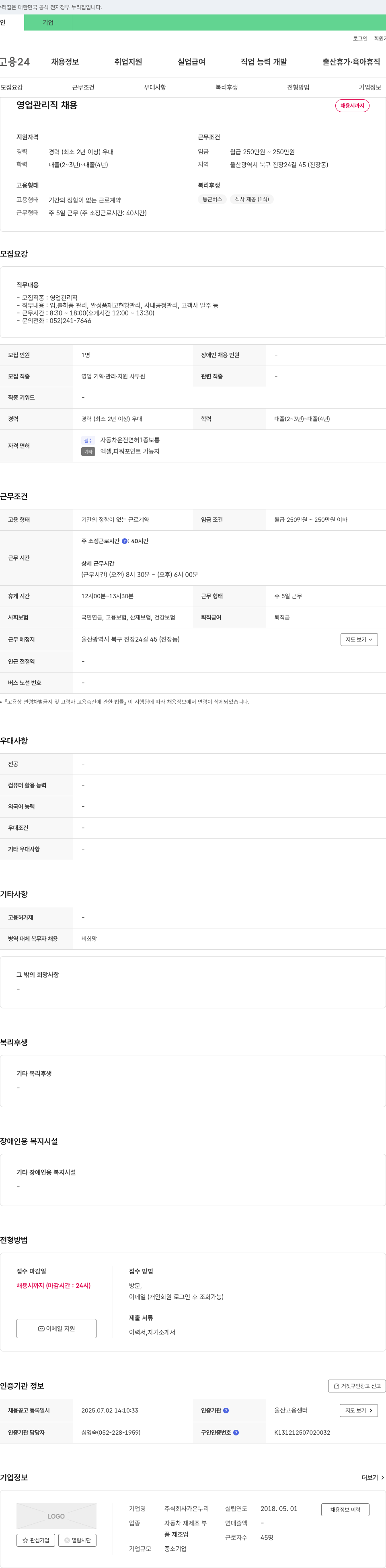The height and width of the screenshot is (1568, 386).
Task: Jump to the 복리후생 section tab
Action: coord(226,87)
